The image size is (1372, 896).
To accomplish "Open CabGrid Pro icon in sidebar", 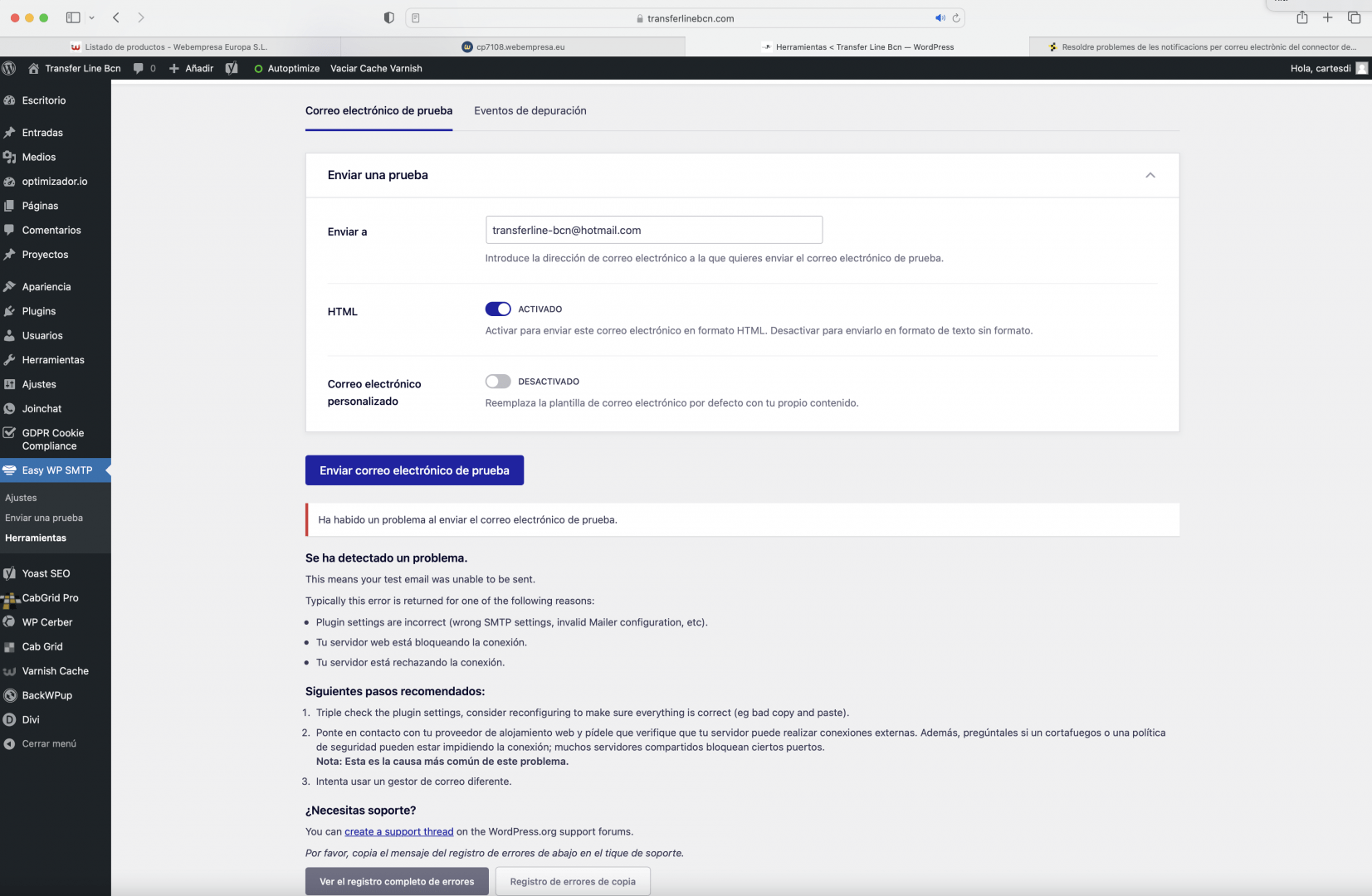I will [10, 599].
